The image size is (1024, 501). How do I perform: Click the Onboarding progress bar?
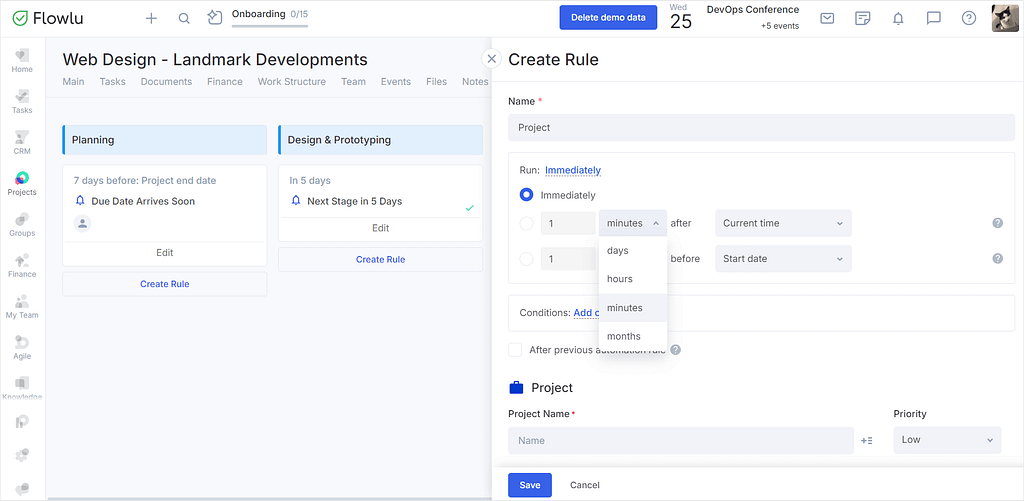[x=270, y=25]
